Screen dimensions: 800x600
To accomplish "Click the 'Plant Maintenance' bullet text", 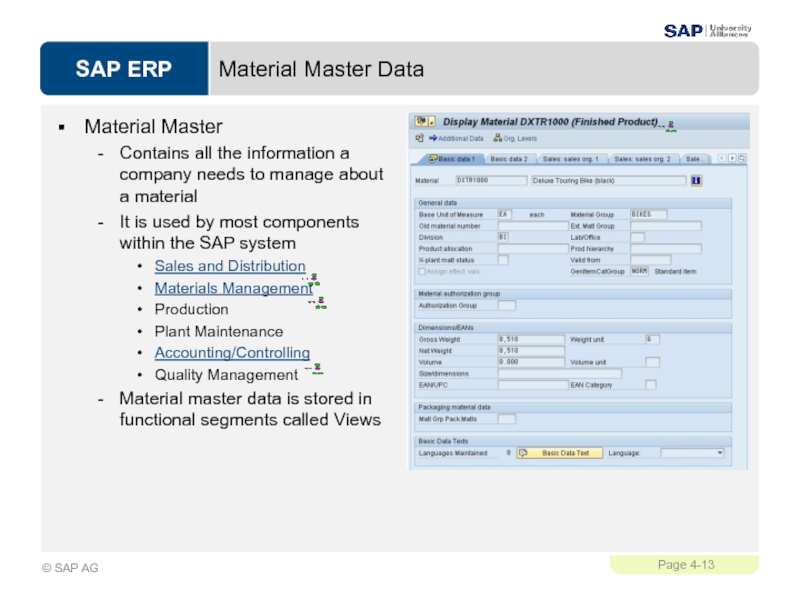I will coord(219,332).
